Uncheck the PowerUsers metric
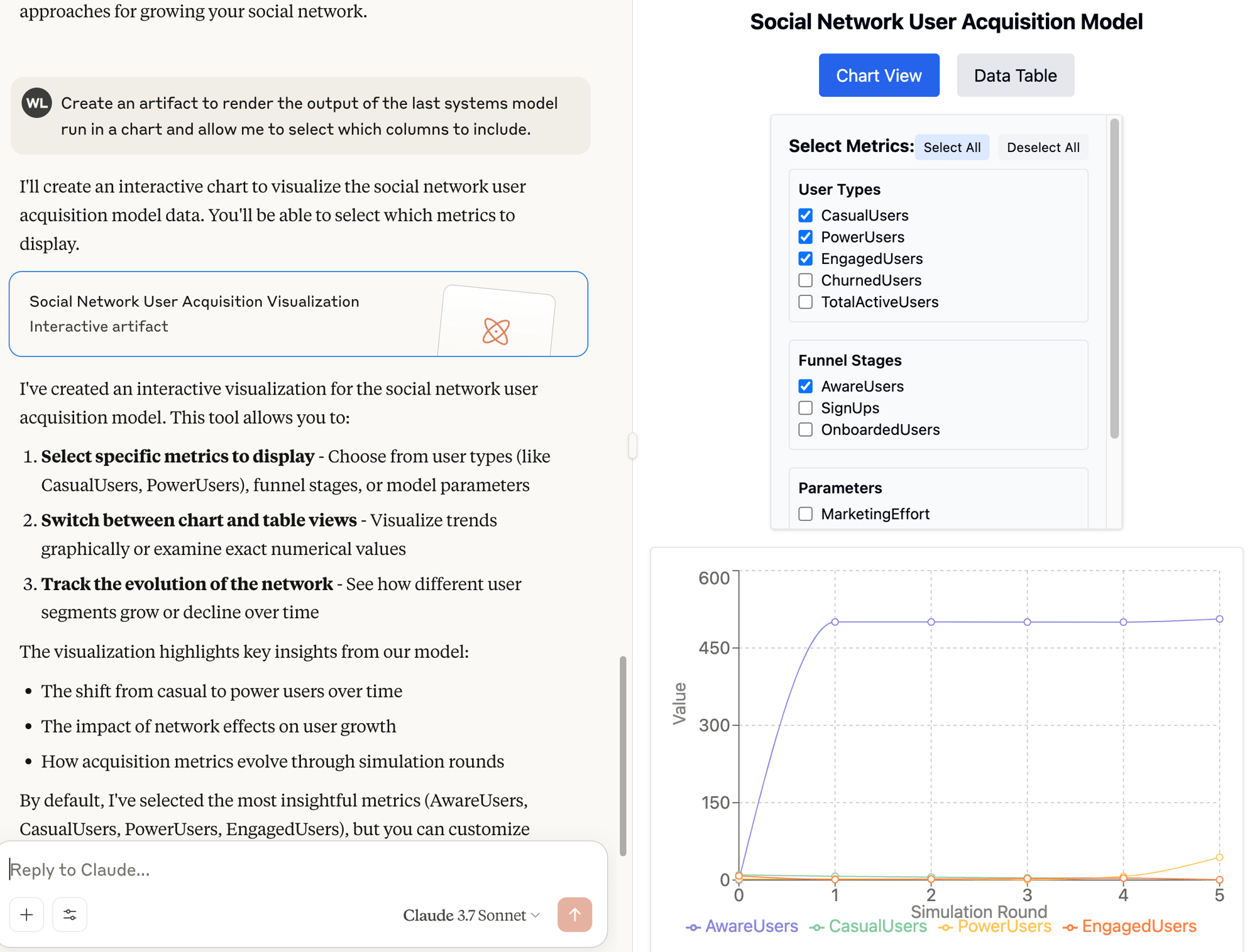 805,237
